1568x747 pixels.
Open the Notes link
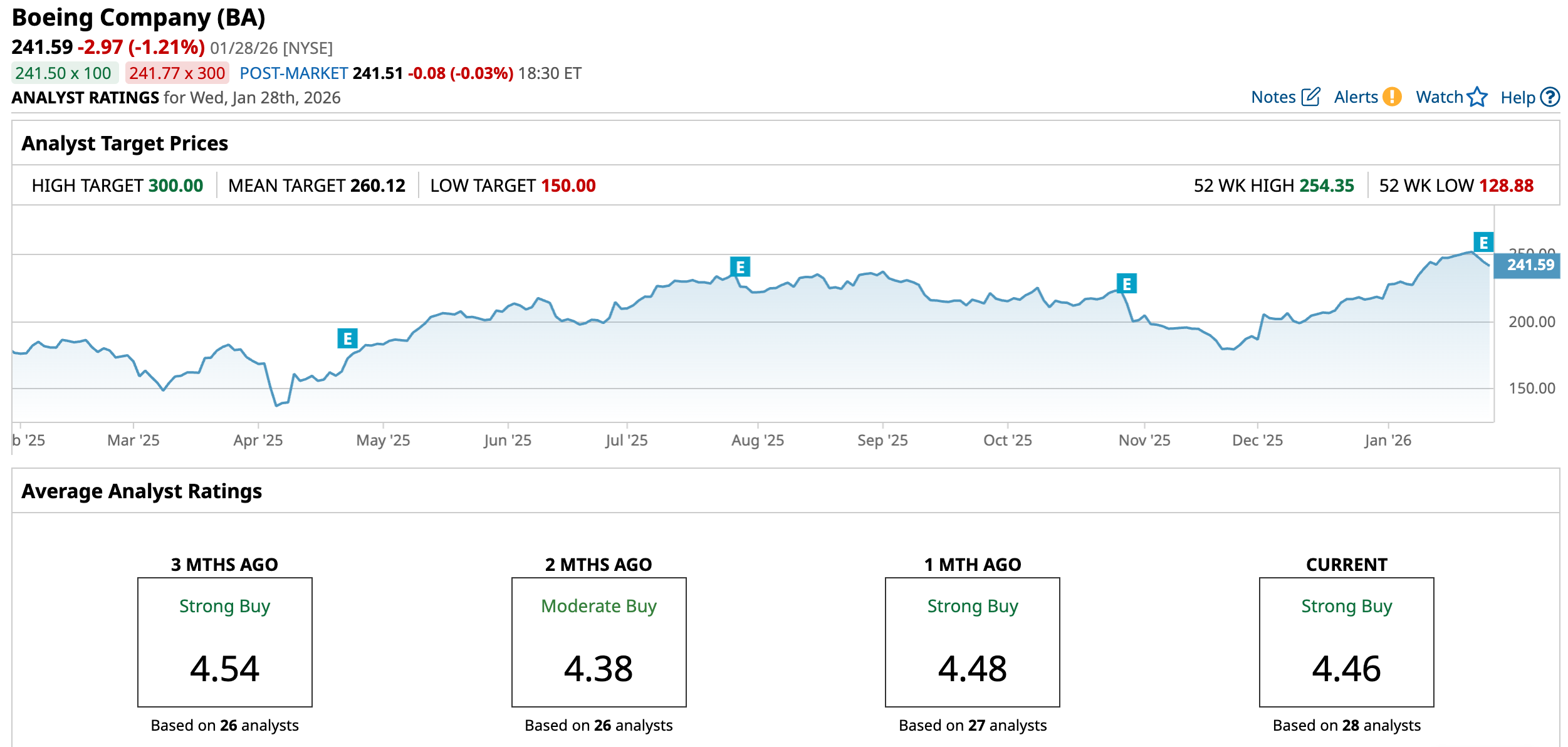(x=1273, y=97)
